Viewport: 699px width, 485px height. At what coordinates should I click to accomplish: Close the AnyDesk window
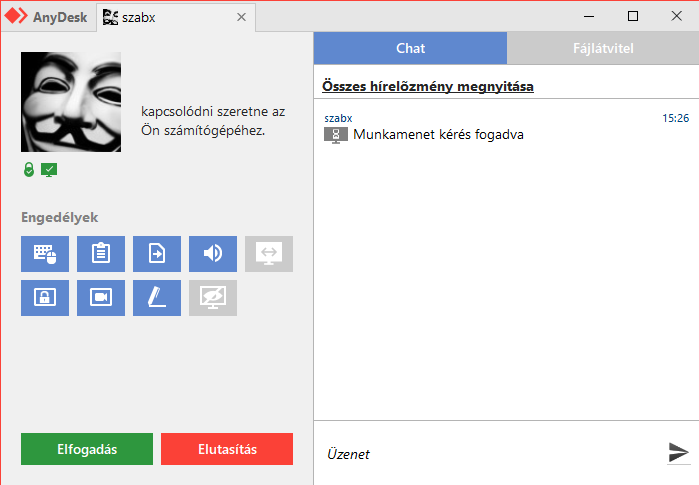click(x=676, y=16)
